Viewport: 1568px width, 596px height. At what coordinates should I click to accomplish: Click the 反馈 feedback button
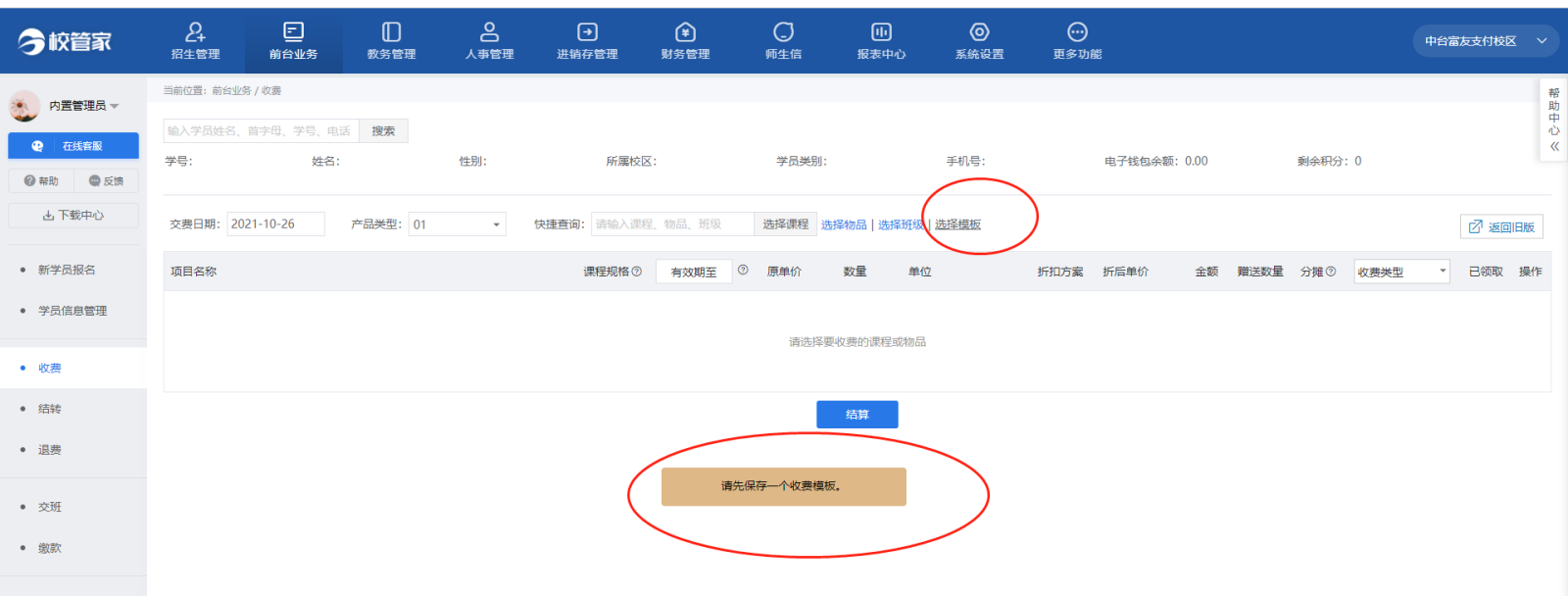click(106, 180)
